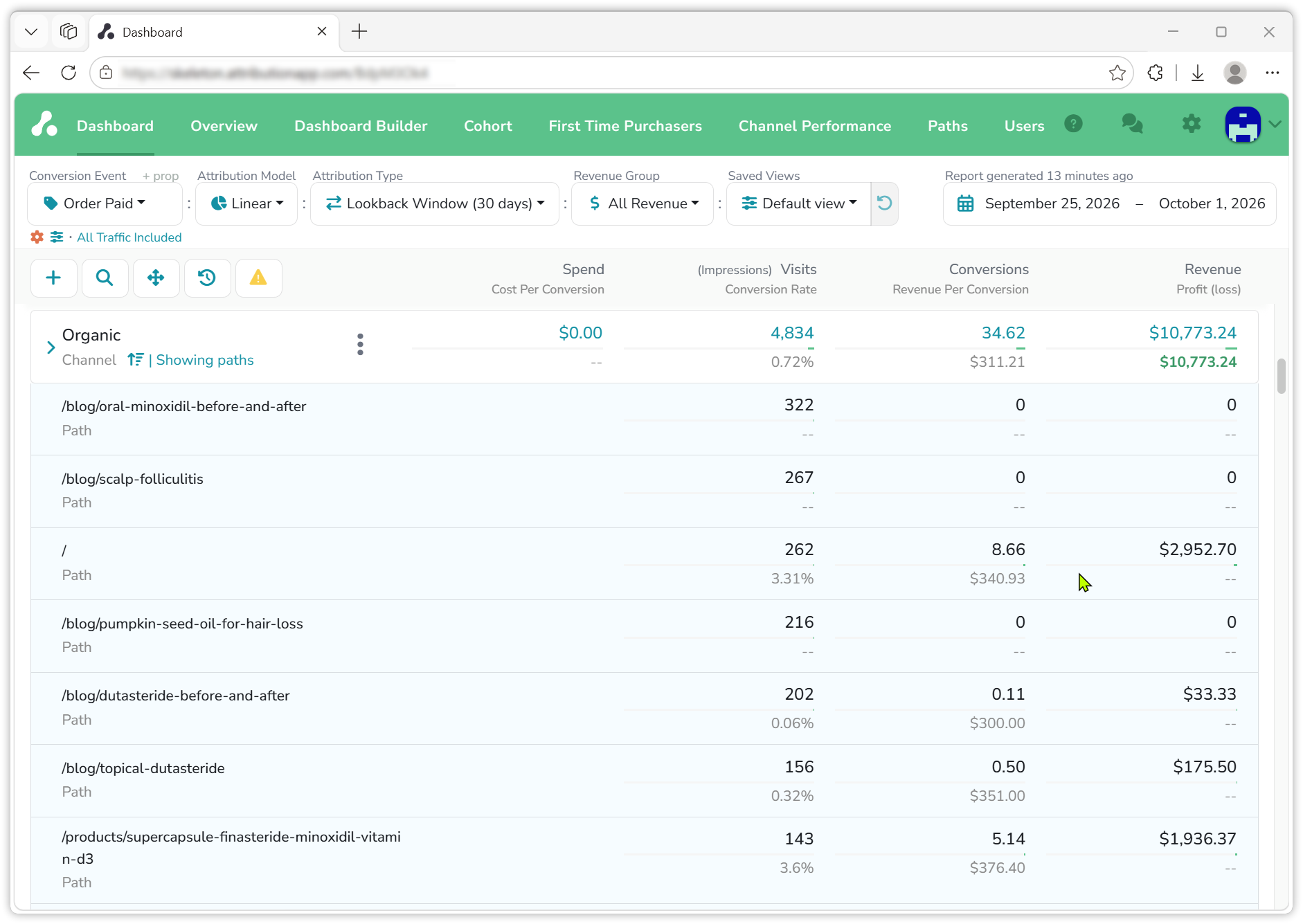Image resolution: width=1303 pixels, height=924 pixels.
Task: Open the history clock icon
Action: (207, 278)
